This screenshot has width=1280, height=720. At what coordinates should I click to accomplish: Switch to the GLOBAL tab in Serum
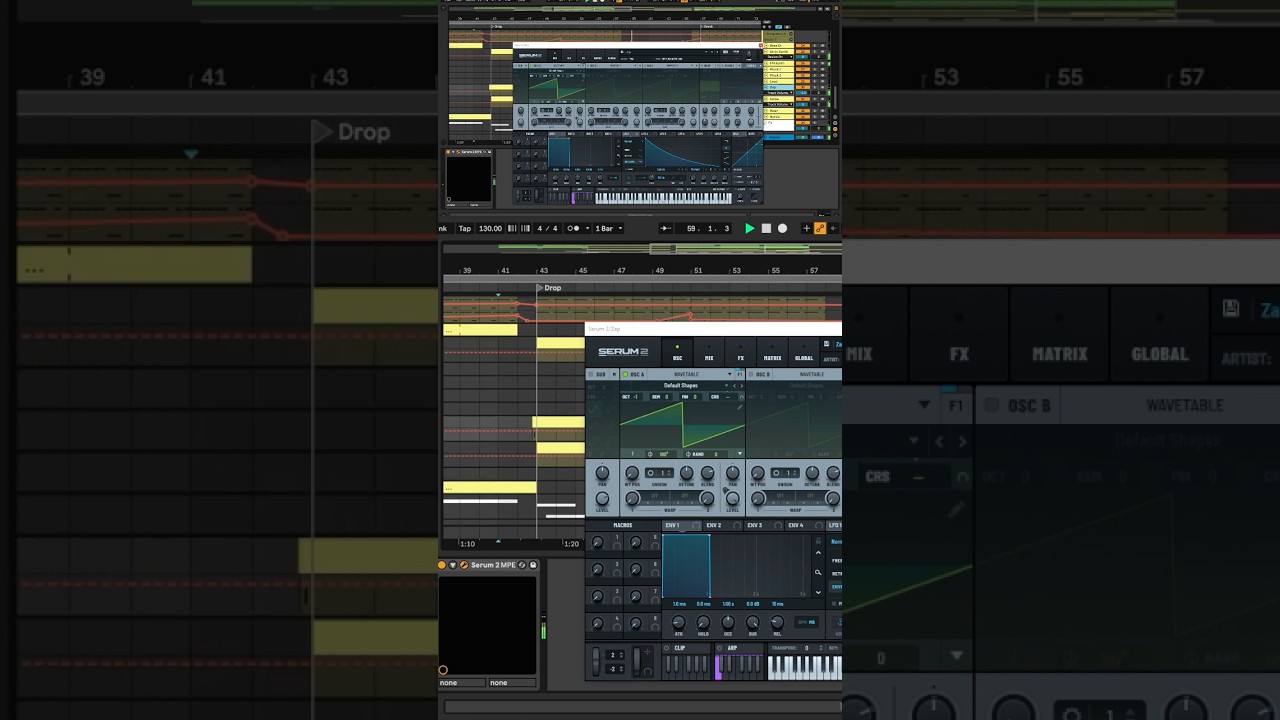[x=804, y=352]
